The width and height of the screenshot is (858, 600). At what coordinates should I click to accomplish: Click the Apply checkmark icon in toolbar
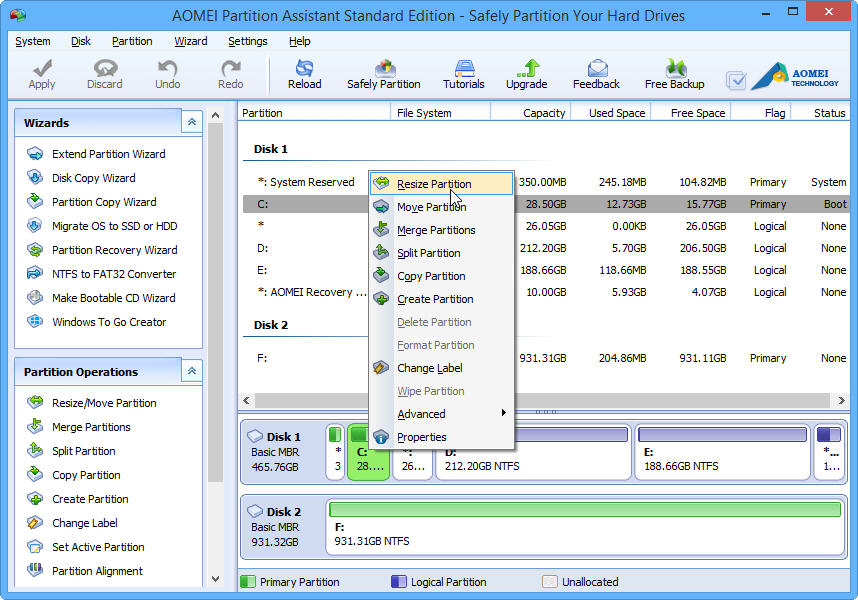[42, 68]
